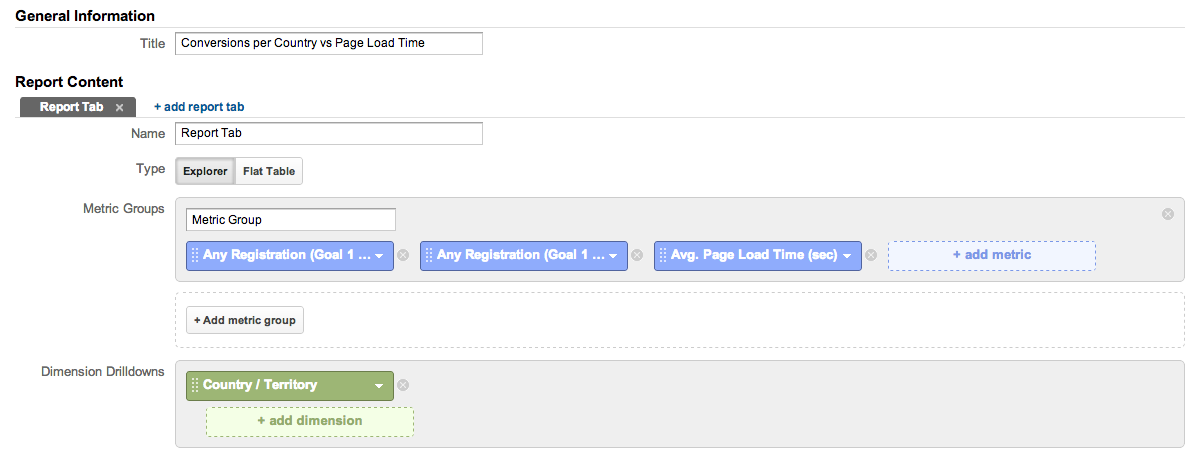The image size is (1197, 460).
Task: Grab drag handle on first Any Registration metric
Action: [195, 255]
